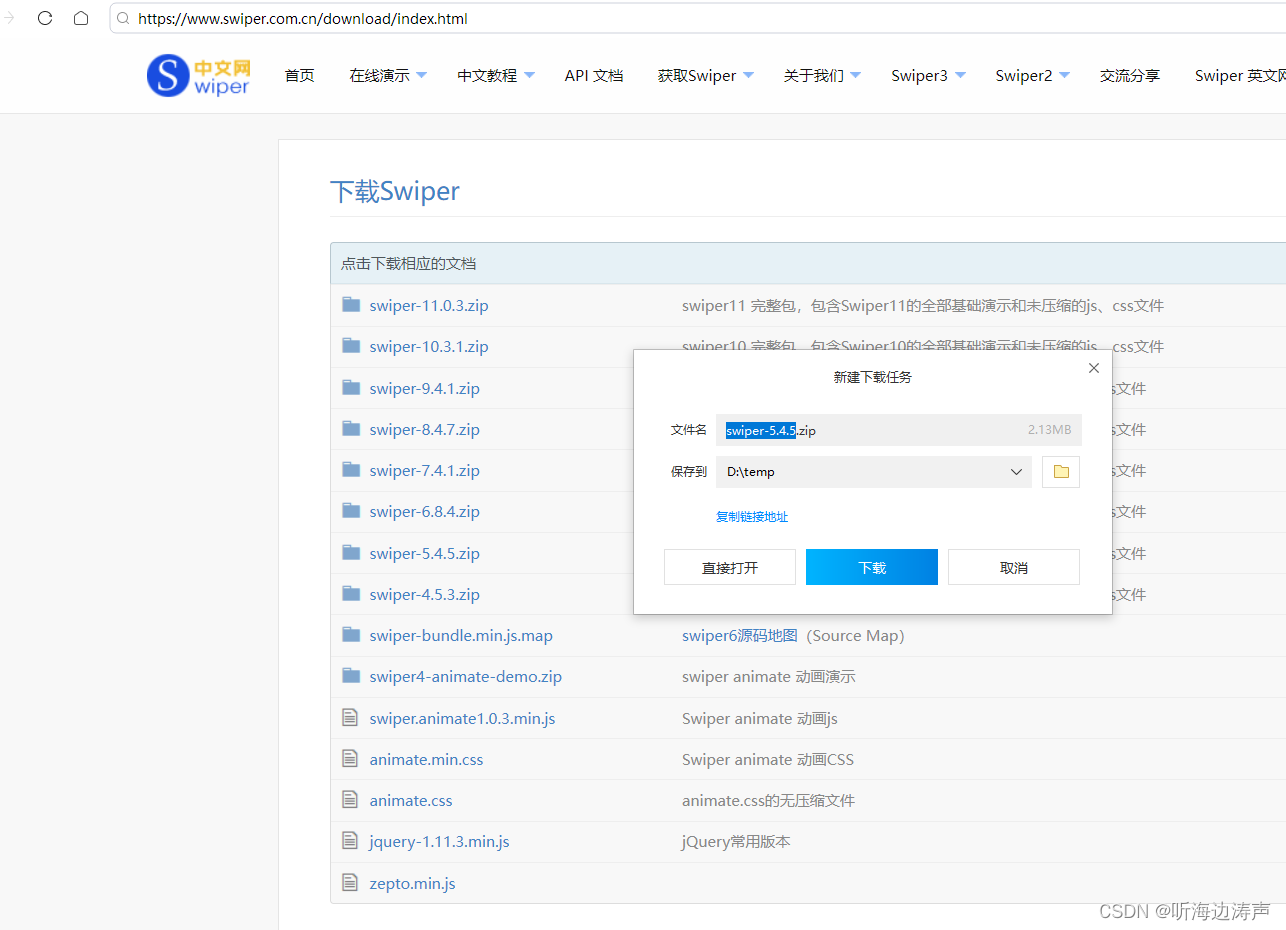The height and width of the screenshot is (930, 1286).
Task: Go to browser home page icon
Action: [81, 18]
